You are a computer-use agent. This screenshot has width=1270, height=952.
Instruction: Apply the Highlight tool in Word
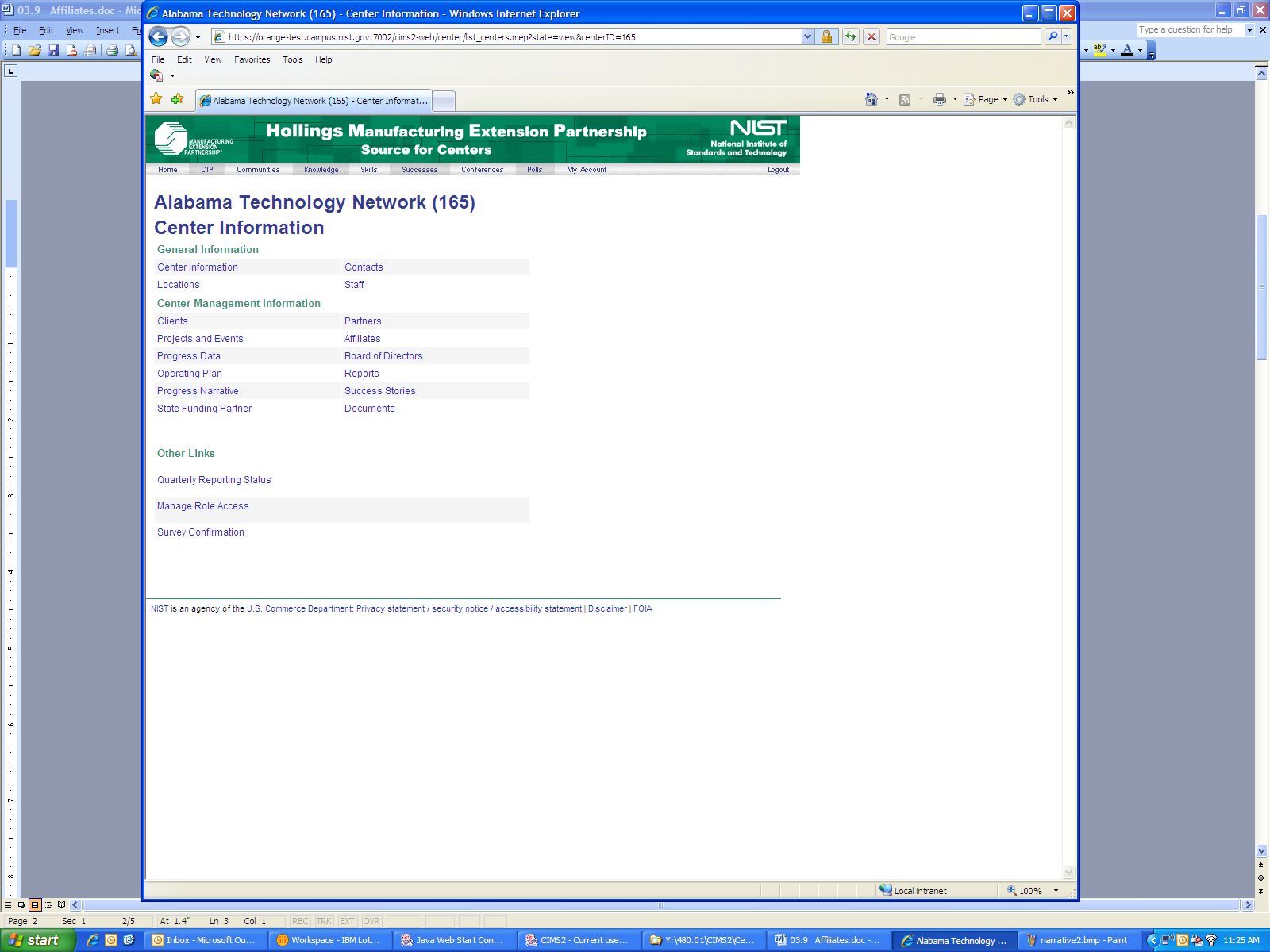coord(1099,49)
